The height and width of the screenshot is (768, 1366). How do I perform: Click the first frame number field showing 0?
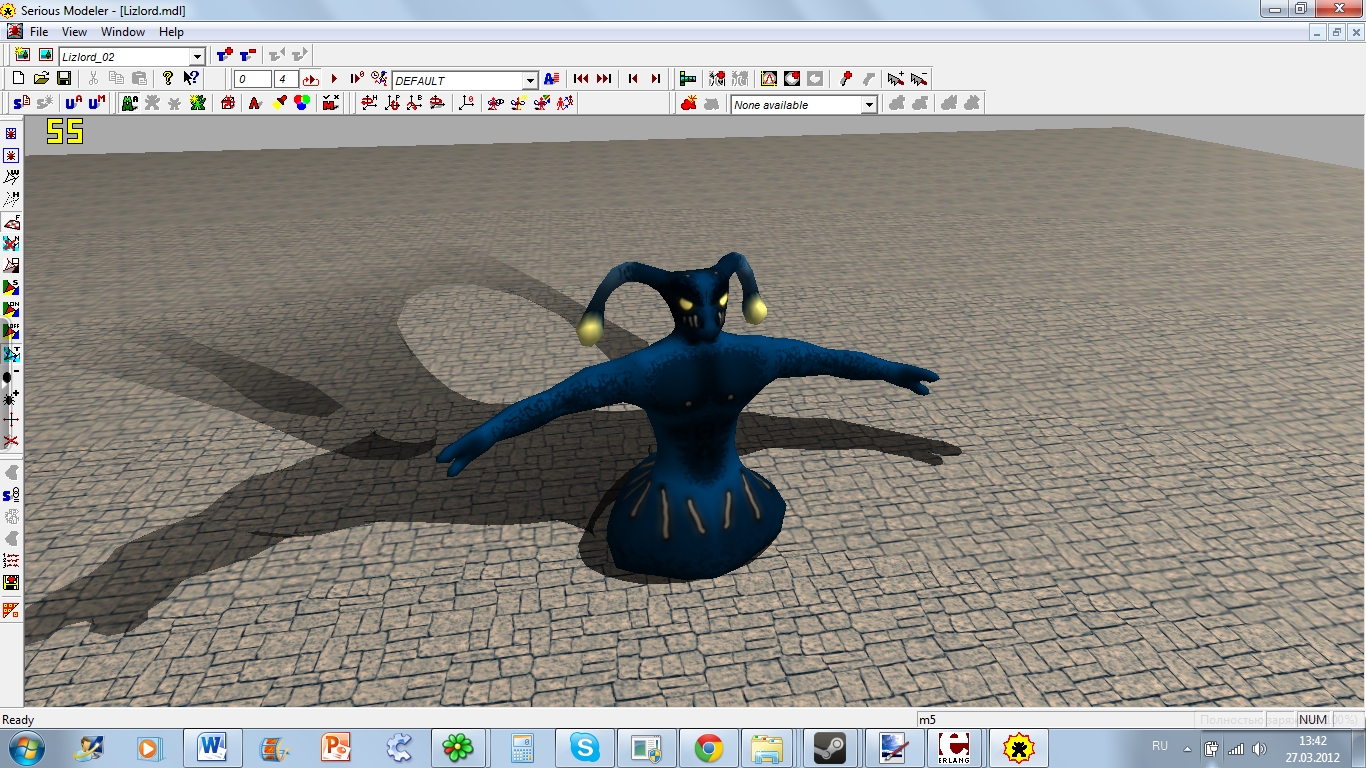(x=253, y=80)
